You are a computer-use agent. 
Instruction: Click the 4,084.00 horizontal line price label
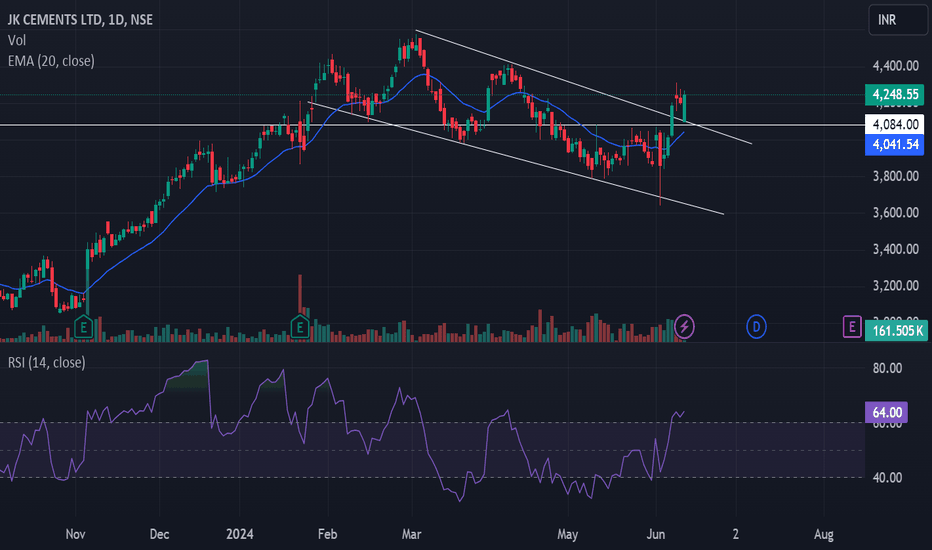[895, 124]
